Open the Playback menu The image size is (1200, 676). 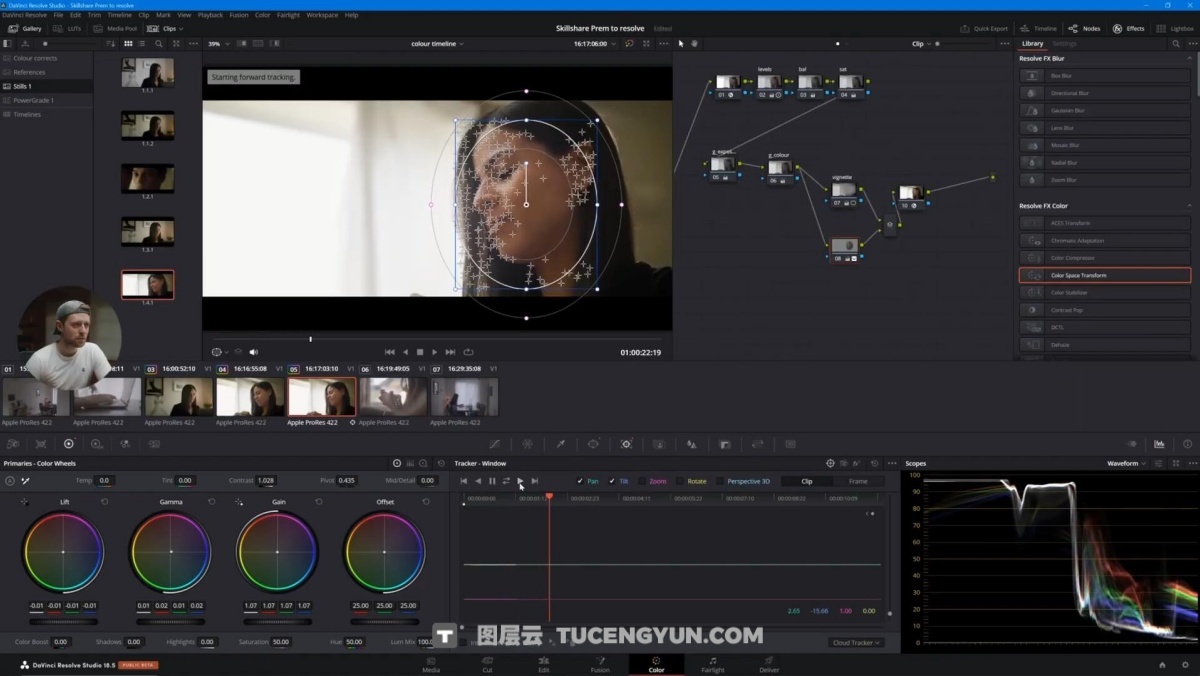coord(210,15)
